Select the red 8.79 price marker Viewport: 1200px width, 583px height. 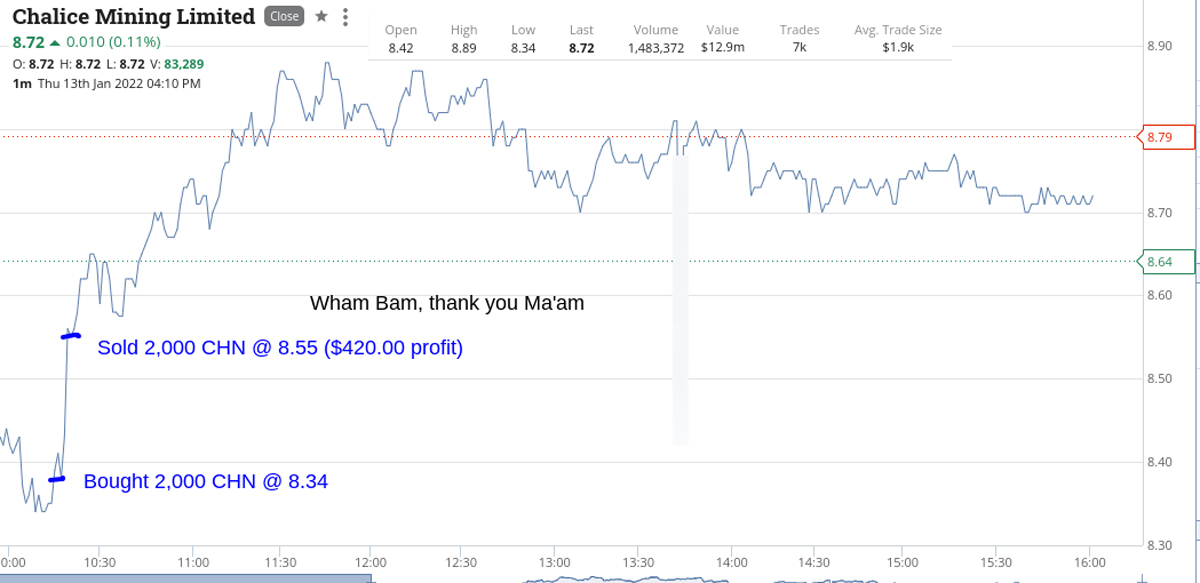(1168, 137)
